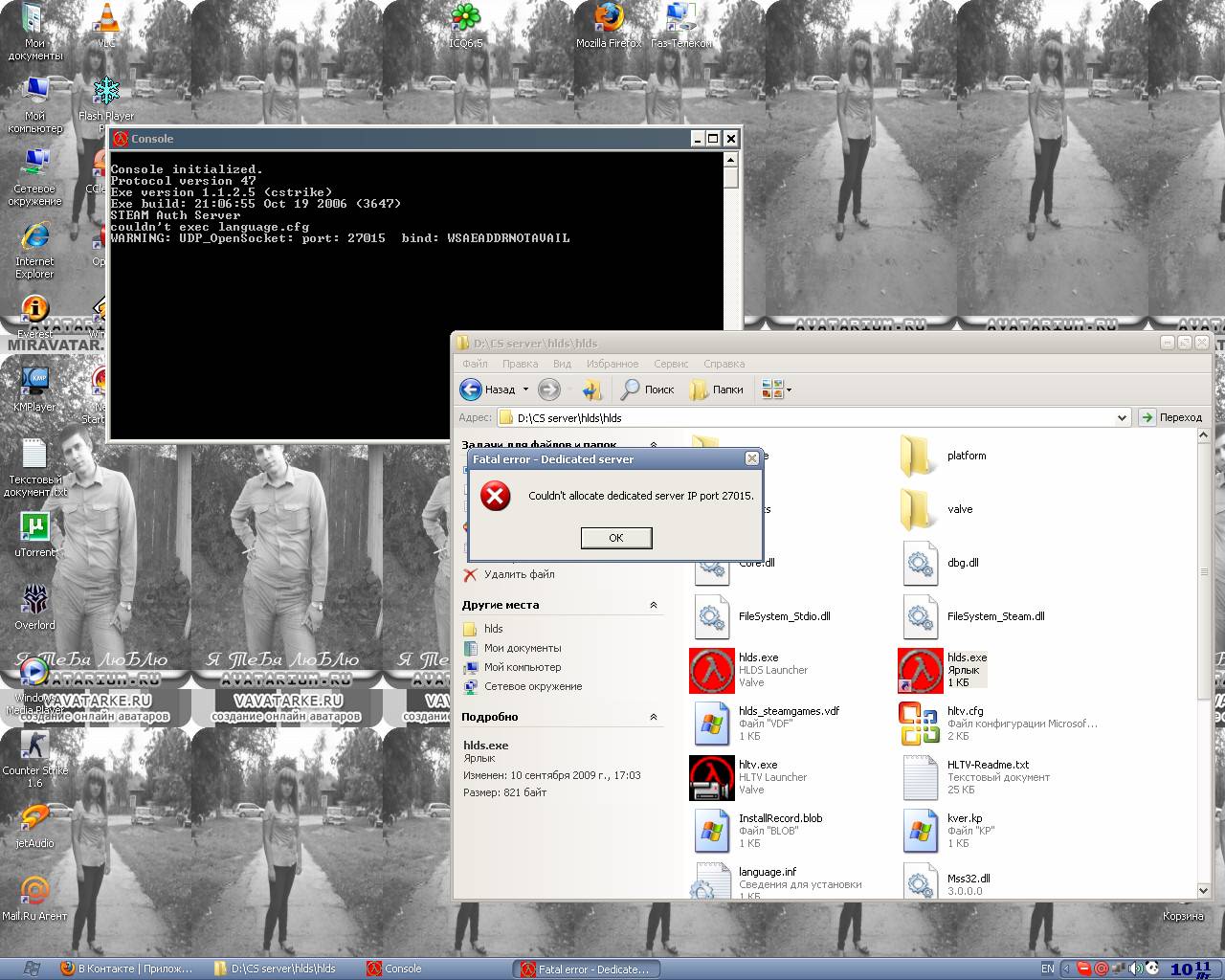This screenshot has height=980, width=1225.
Task: Click Назад back button in Explorer
Action: point(488,390)
